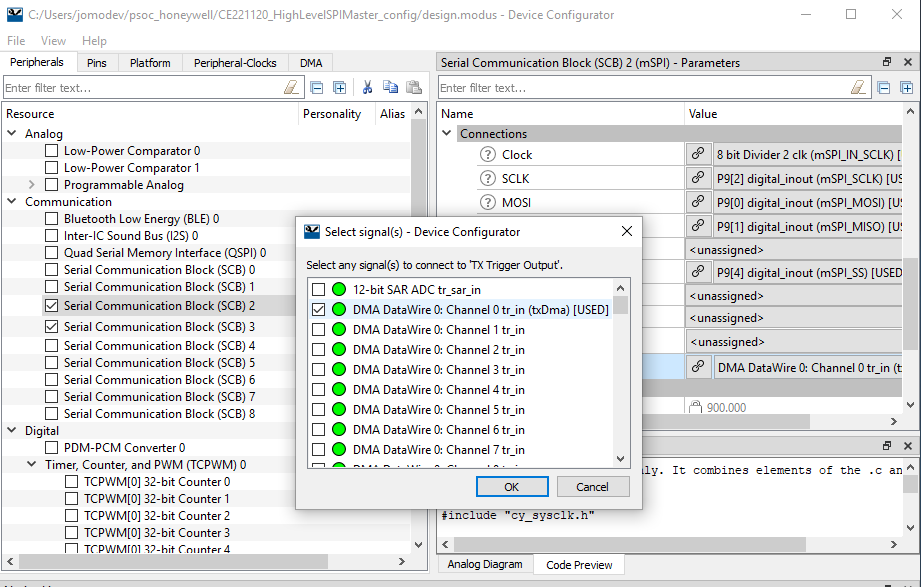Open the help icon for the Clock parameter
This screenshot has width=921, height=587.
click(488, 155)
